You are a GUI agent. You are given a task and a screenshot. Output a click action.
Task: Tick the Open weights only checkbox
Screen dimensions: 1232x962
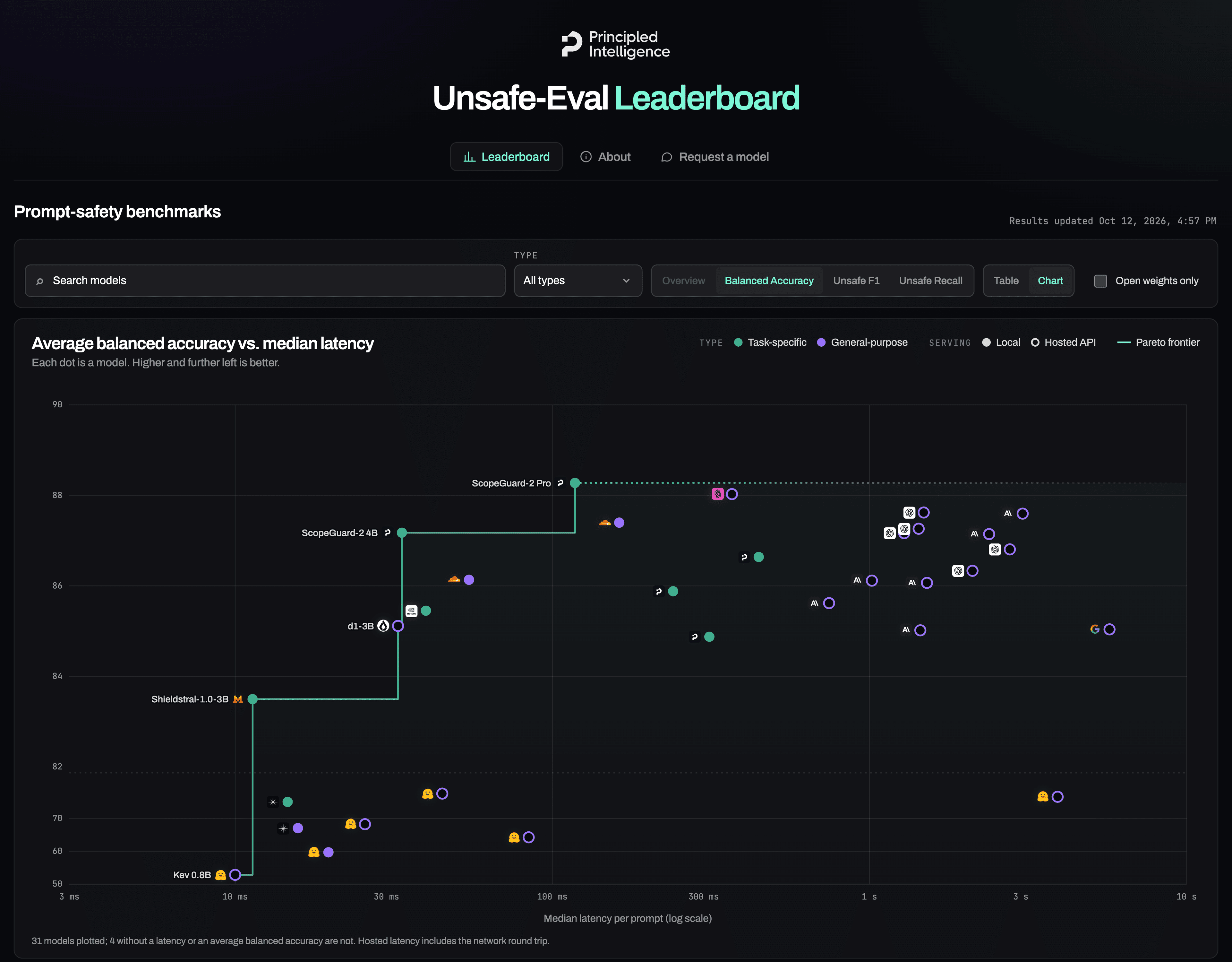click(x=1100, y=281)
